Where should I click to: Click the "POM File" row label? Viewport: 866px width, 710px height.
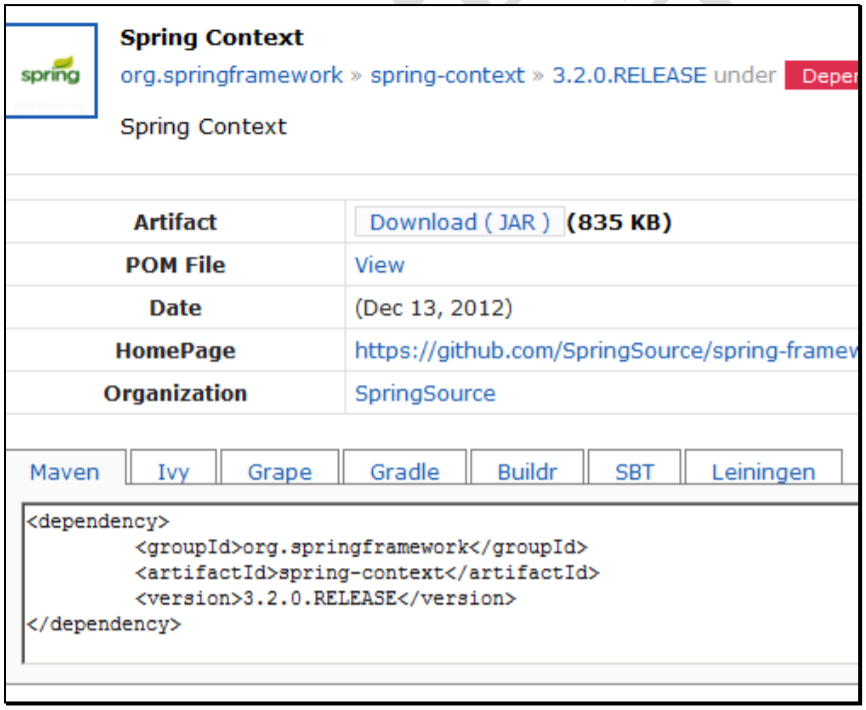[175, 265]
